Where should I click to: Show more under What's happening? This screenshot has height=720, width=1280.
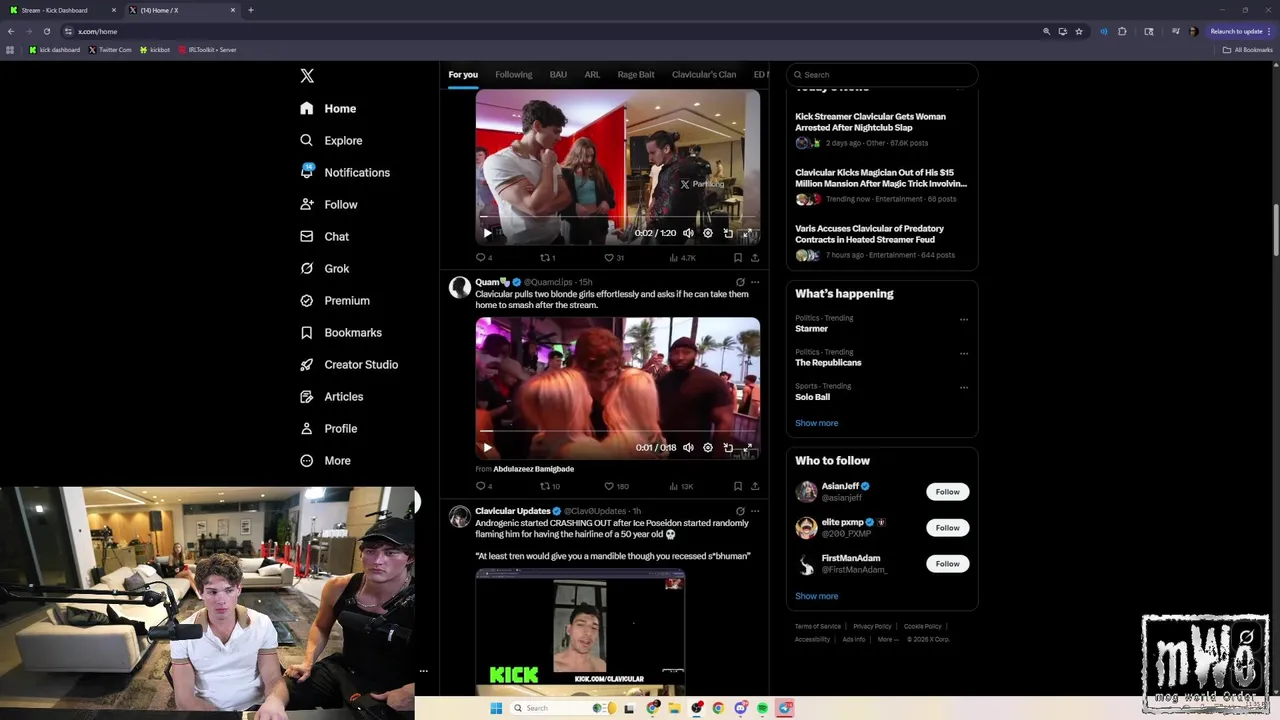tap(817, 423)
